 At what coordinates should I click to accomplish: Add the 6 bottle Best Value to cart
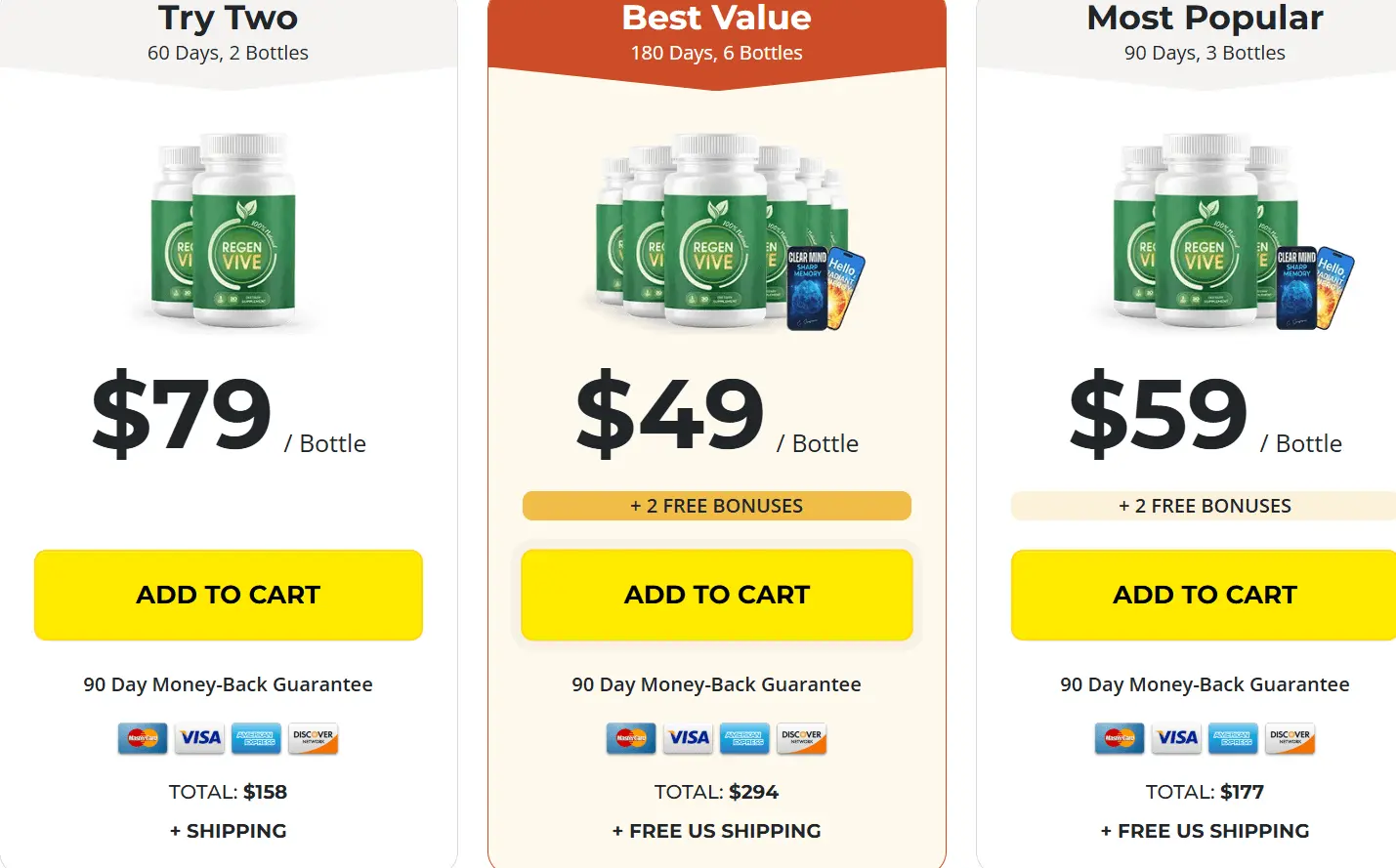(717, 595)
